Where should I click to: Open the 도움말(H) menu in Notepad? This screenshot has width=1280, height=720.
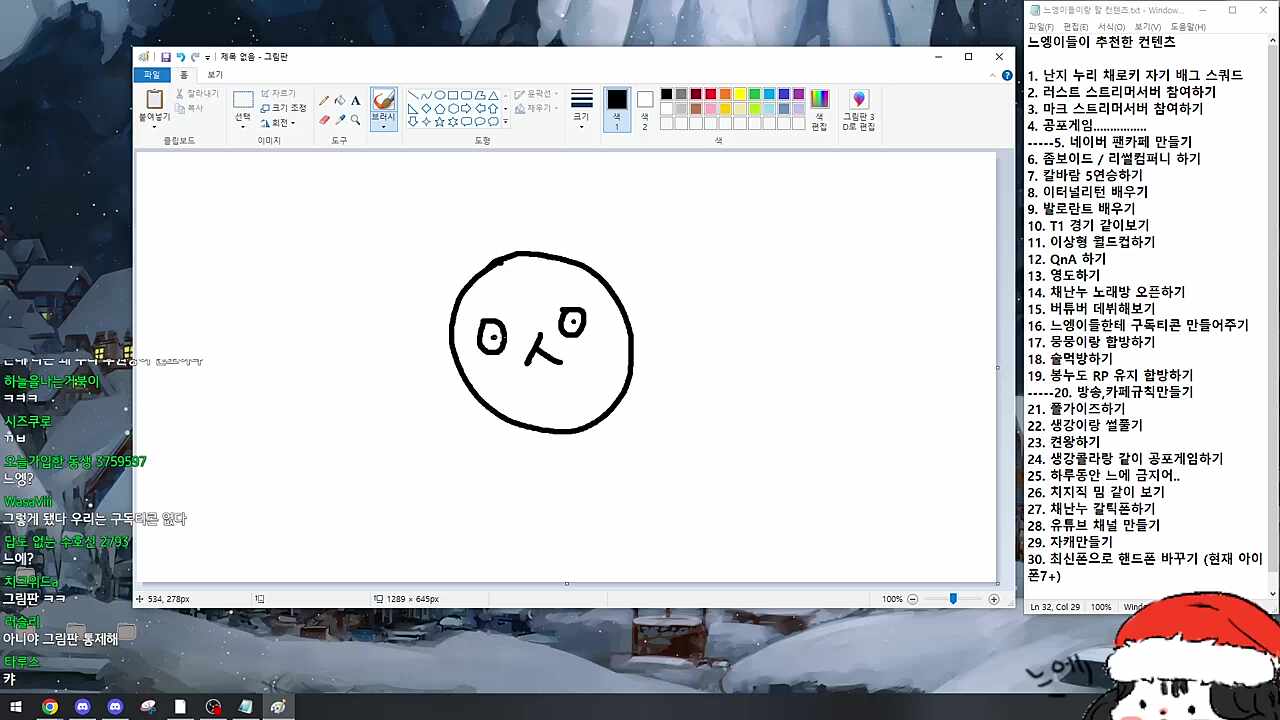pos(1188,27)
